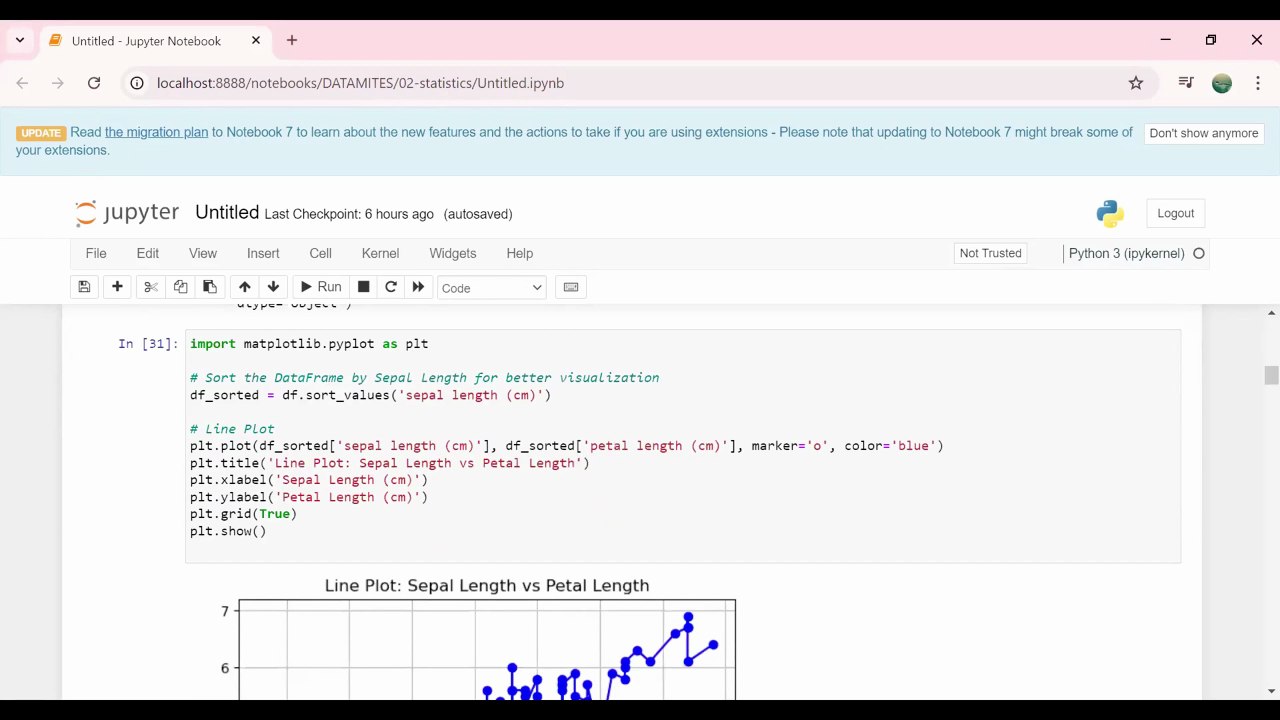This screenshot has height=720, width=1280.
Task: Cut selected cells with scissors icon
Action: (151, 287)
